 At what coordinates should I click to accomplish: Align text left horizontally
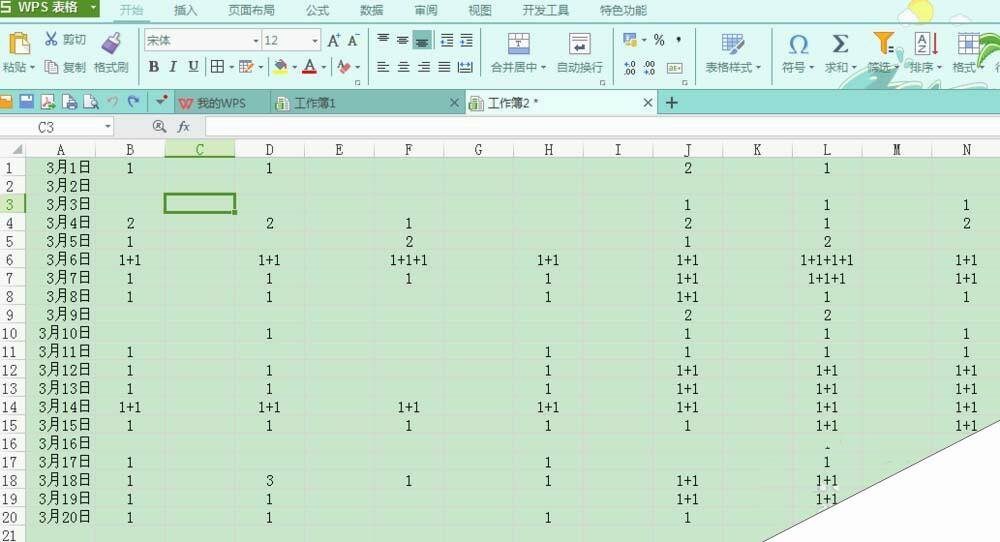[x=383, y=67]
